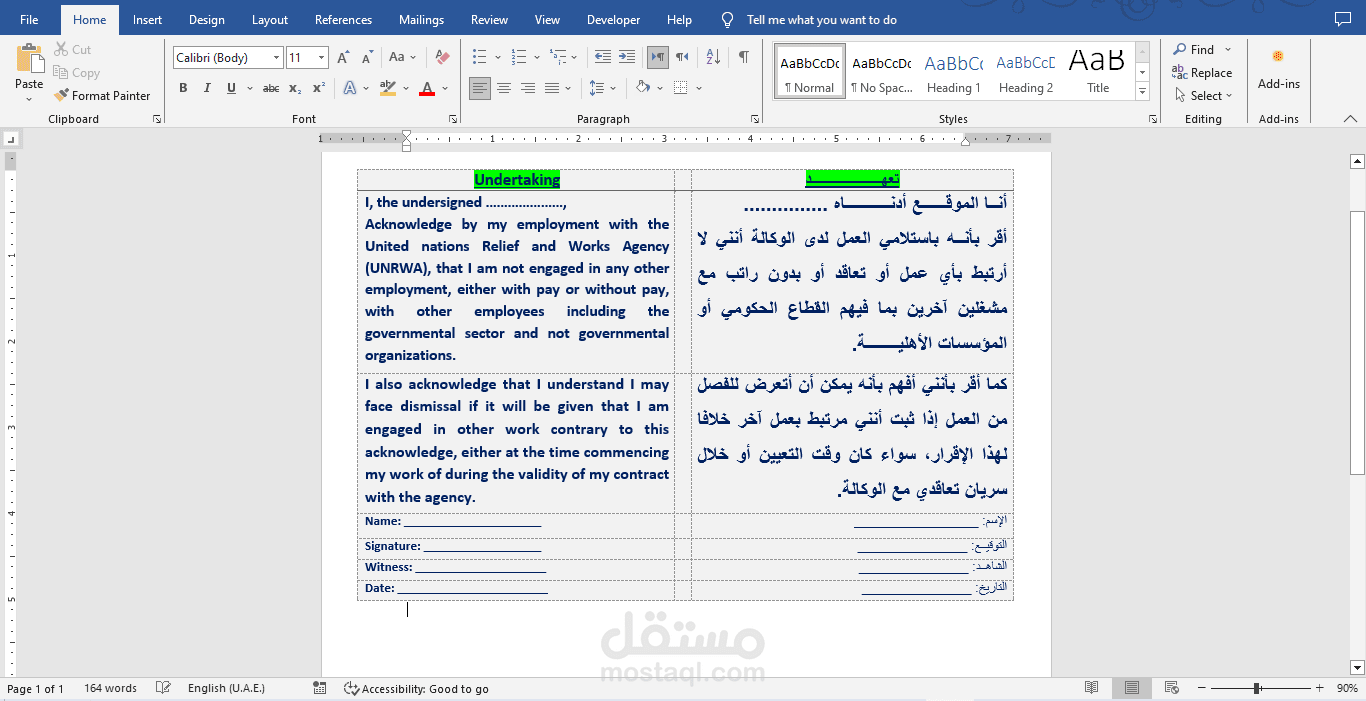This screenshot has height=701, width=1366.
Task: Clear all formatting with eraser icon
Action: coord(443,57)
